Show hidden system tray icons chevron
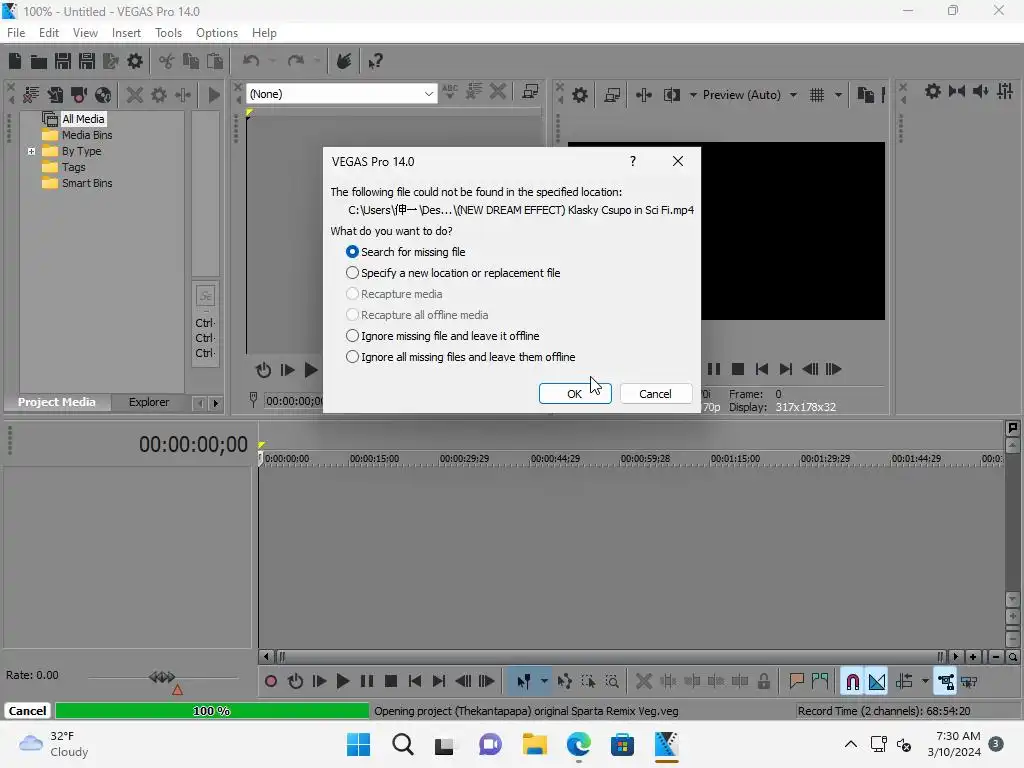 coord(850,744)
